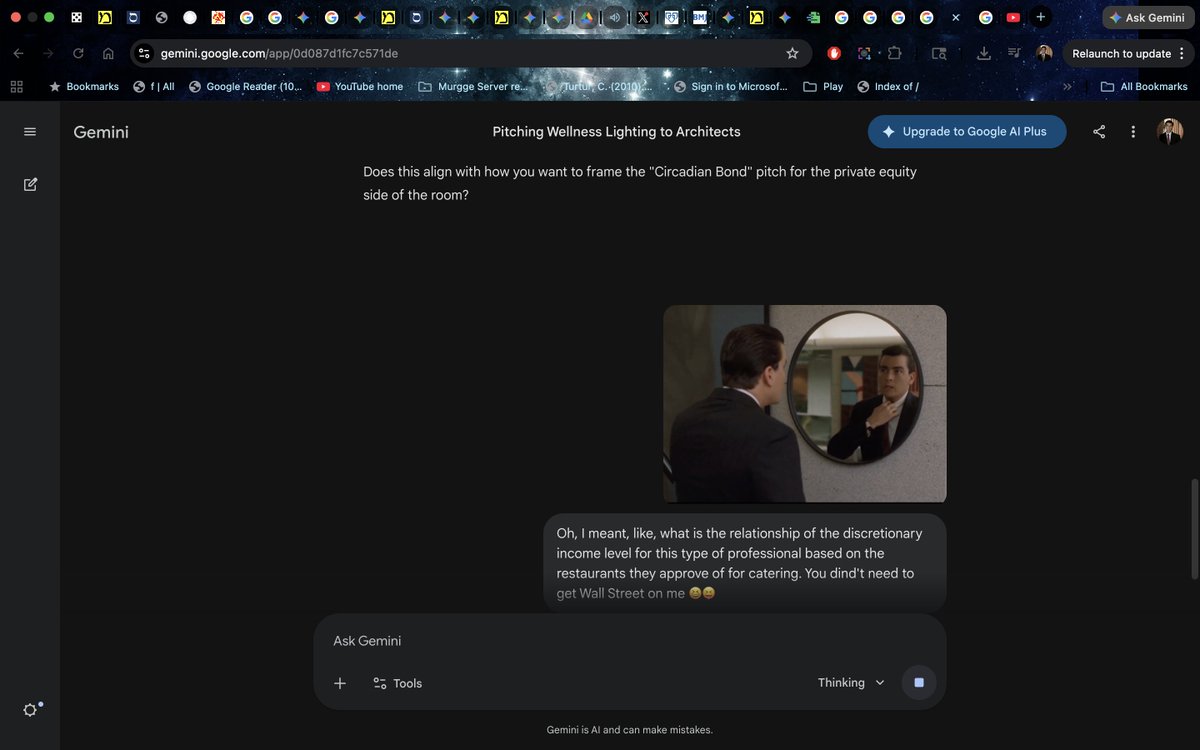Click Upgrade to Google AI Plus button
Image resolution: width=1200 pixels, height=750 pixels.
(x=967, y=131)
